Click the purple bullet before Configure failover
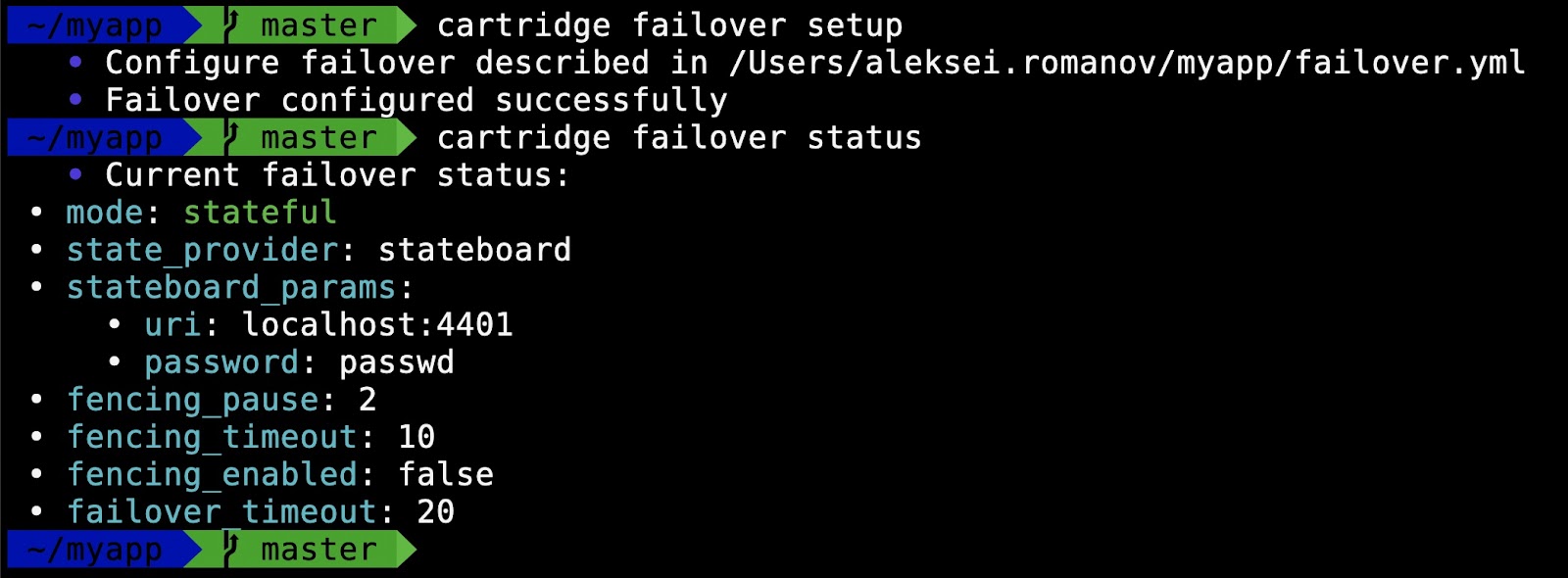The height and width of the screenshot is (578, 1568). 75,63
